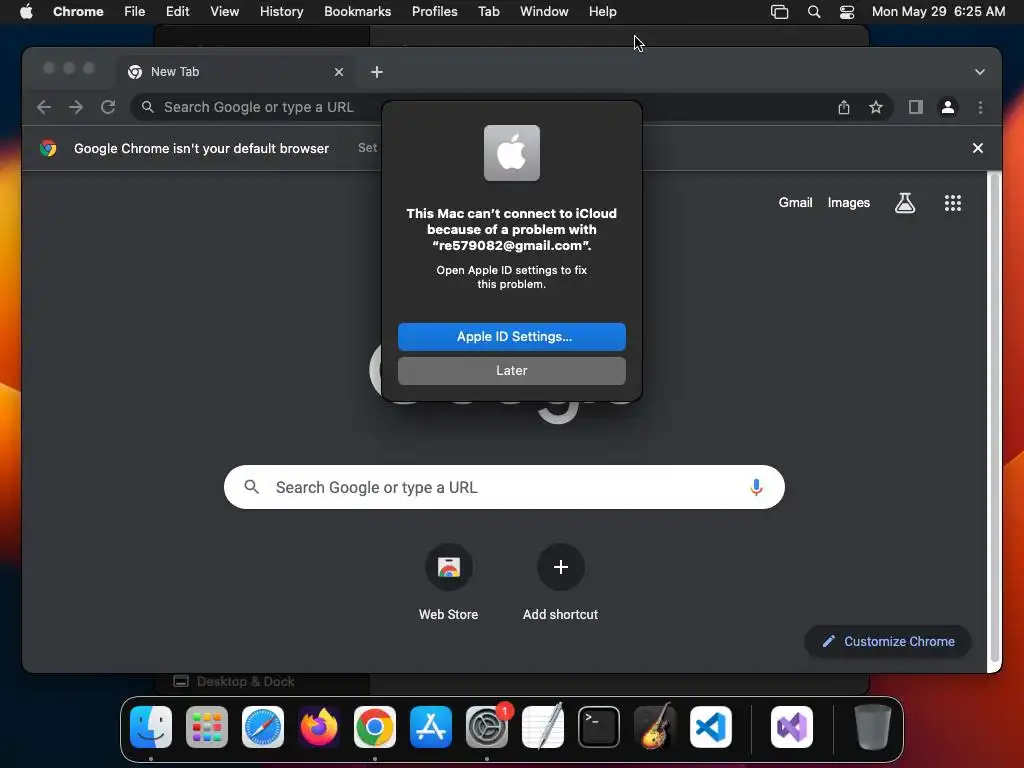Open Spotlight search in menu bar

pos(814,11)
